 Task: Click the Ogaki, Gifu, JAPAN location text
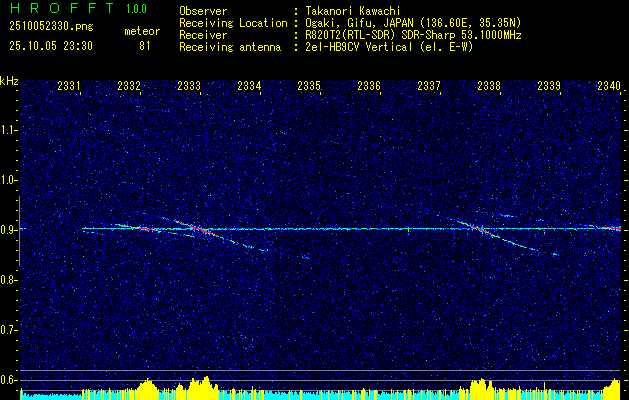point(413,23)
